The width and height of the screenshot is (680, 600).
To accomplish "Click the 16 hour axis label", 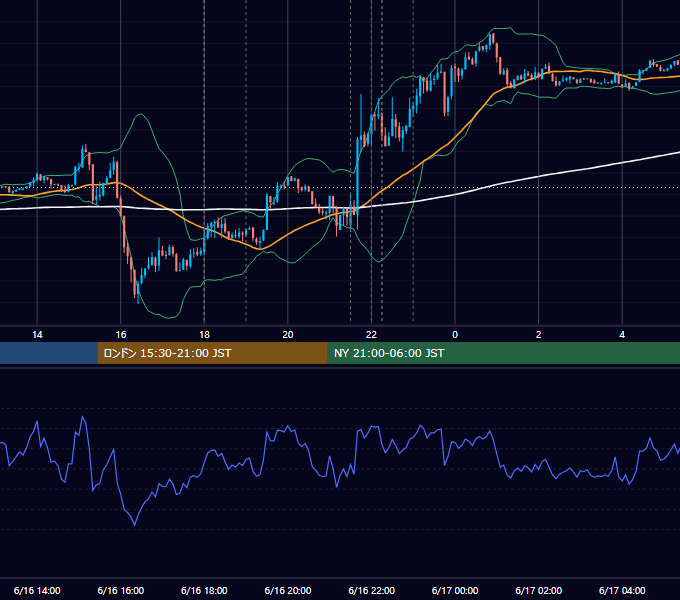I will (121, 335).
